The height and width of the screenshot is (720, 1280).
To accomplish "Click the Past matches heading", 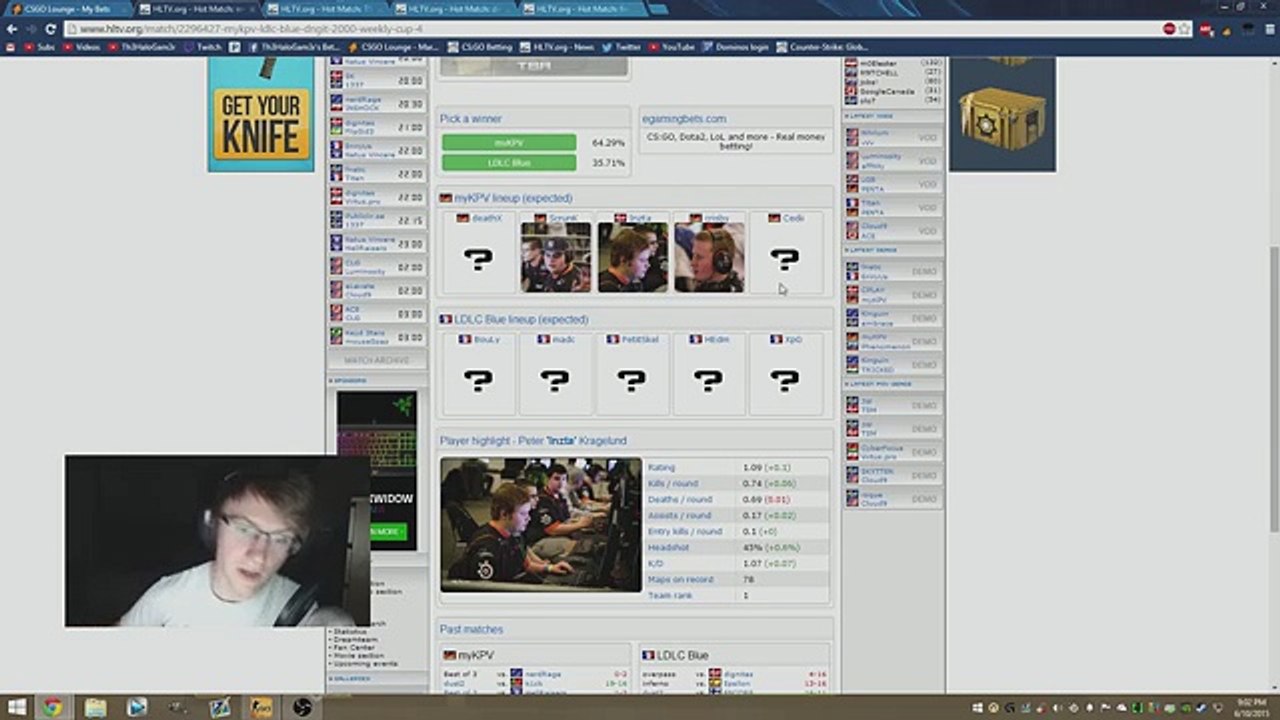I will (471, 629).
